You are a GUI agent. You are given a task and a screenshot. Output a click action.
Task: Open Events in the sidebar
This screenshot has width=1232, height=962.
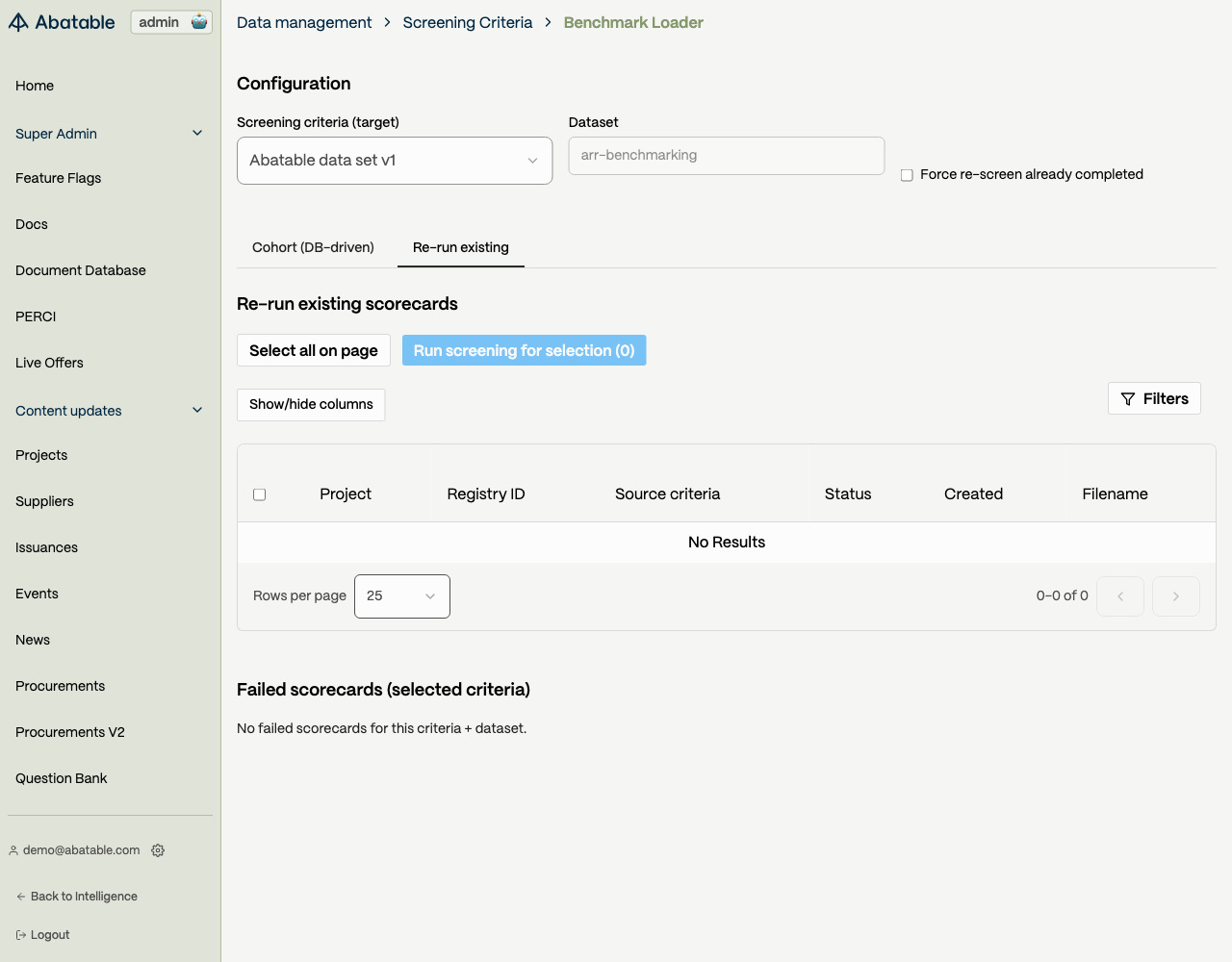click(37, 594)
